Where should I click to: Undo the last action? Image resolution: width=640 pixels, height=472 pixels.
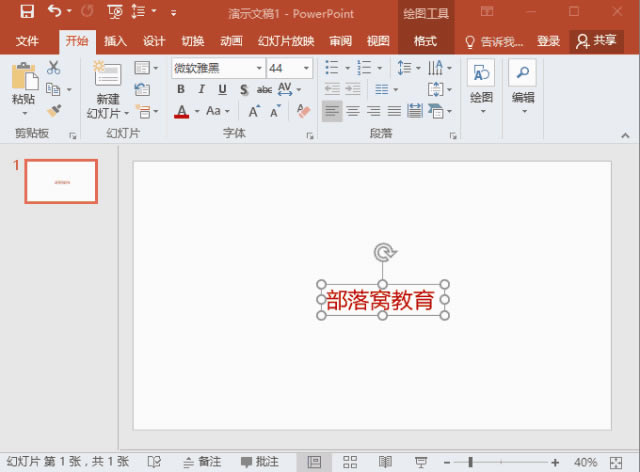coord(55,11)
